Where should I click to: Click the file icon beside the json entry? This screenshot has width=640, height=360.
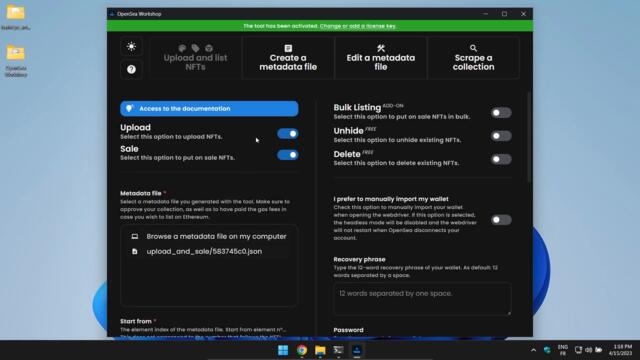[135, 251]
